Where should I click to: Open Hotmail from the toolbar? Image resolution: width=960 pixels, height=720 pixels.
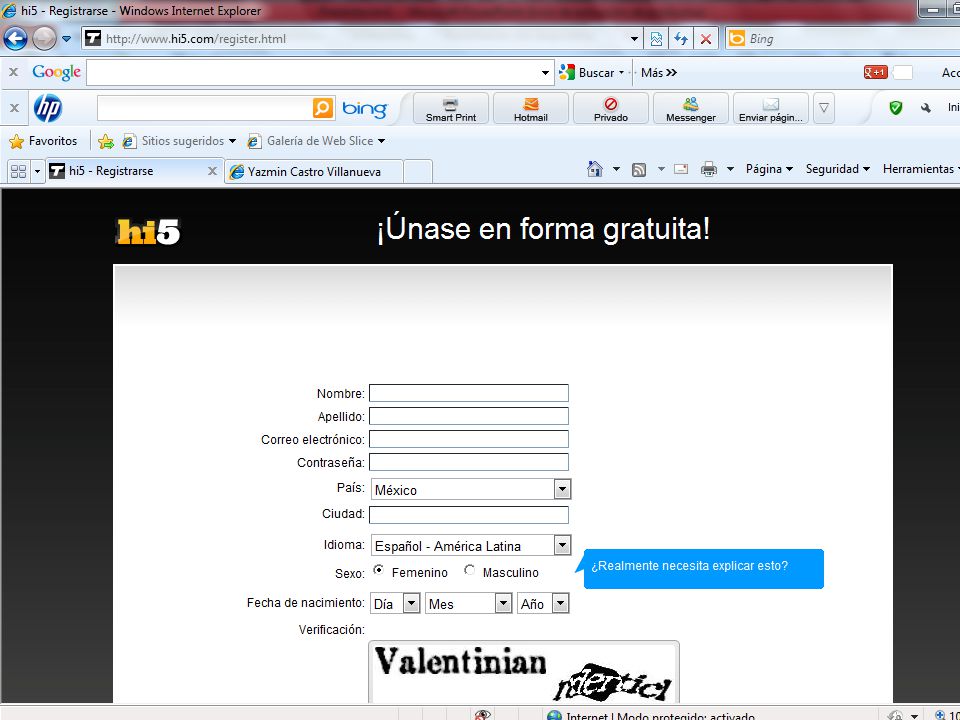(531, 109)
